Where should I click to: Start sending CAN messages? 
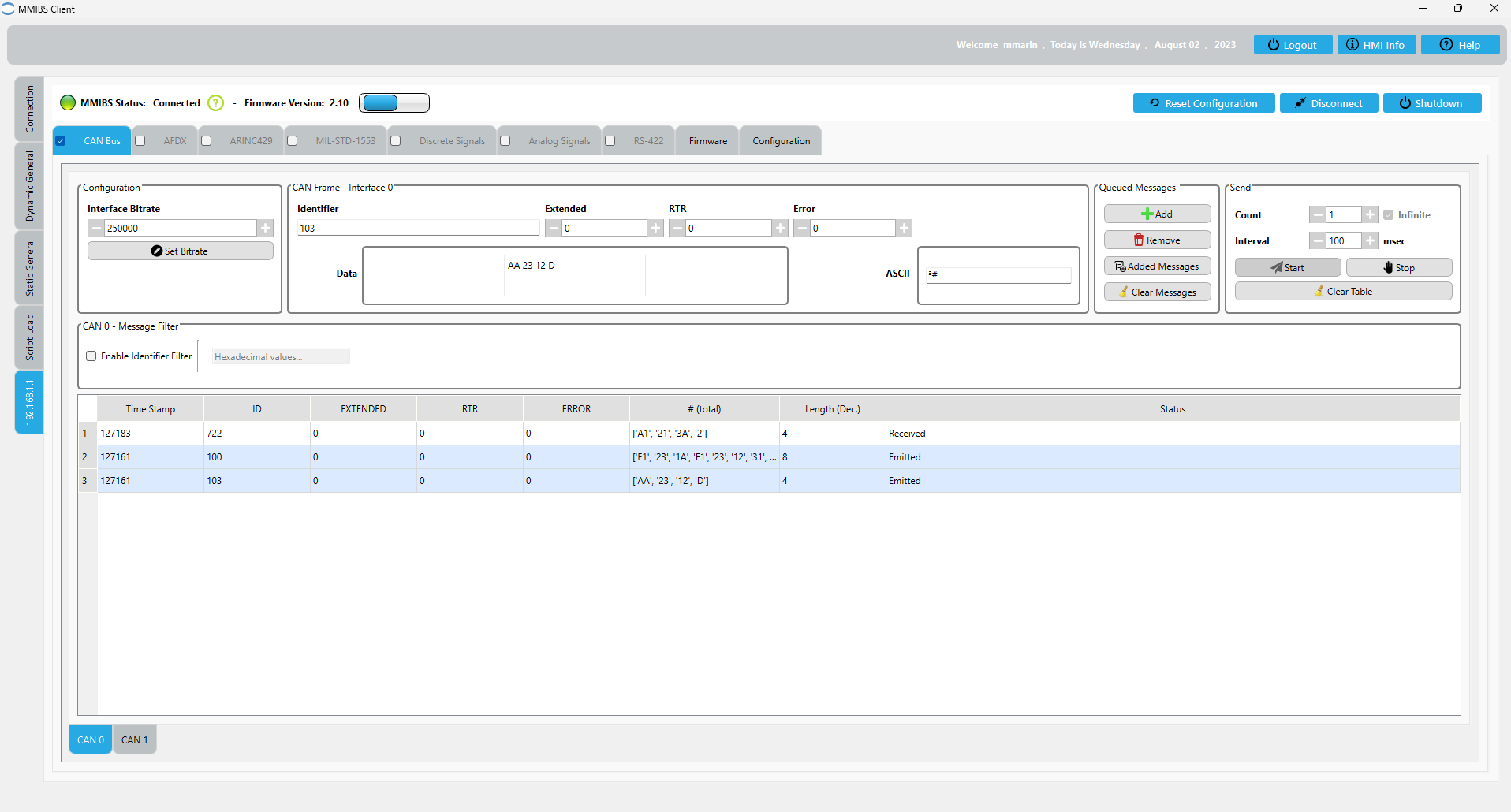(x=1287, y=268)
